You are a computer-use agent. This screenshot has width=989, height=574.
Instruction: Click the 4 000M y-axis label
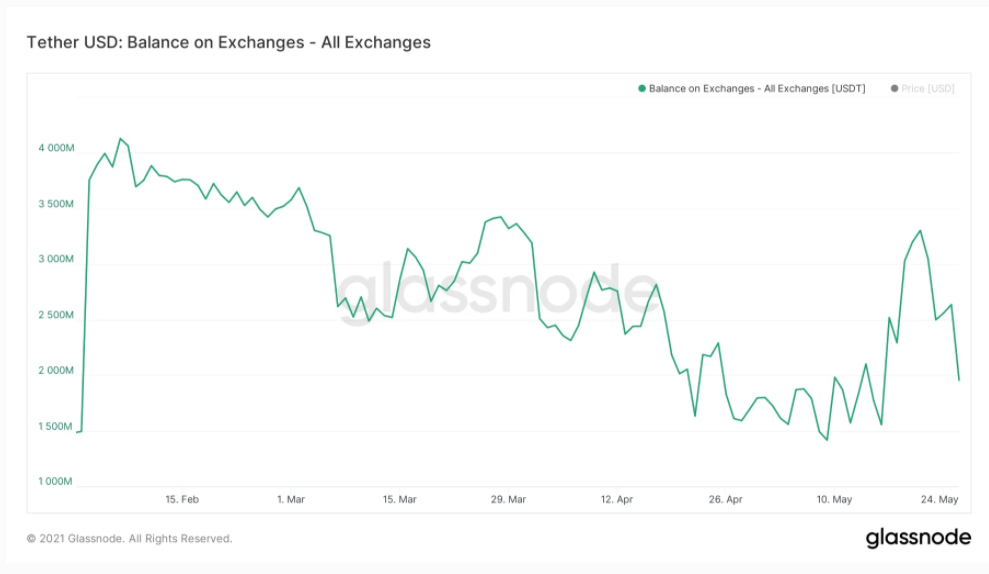click(56, 148)
